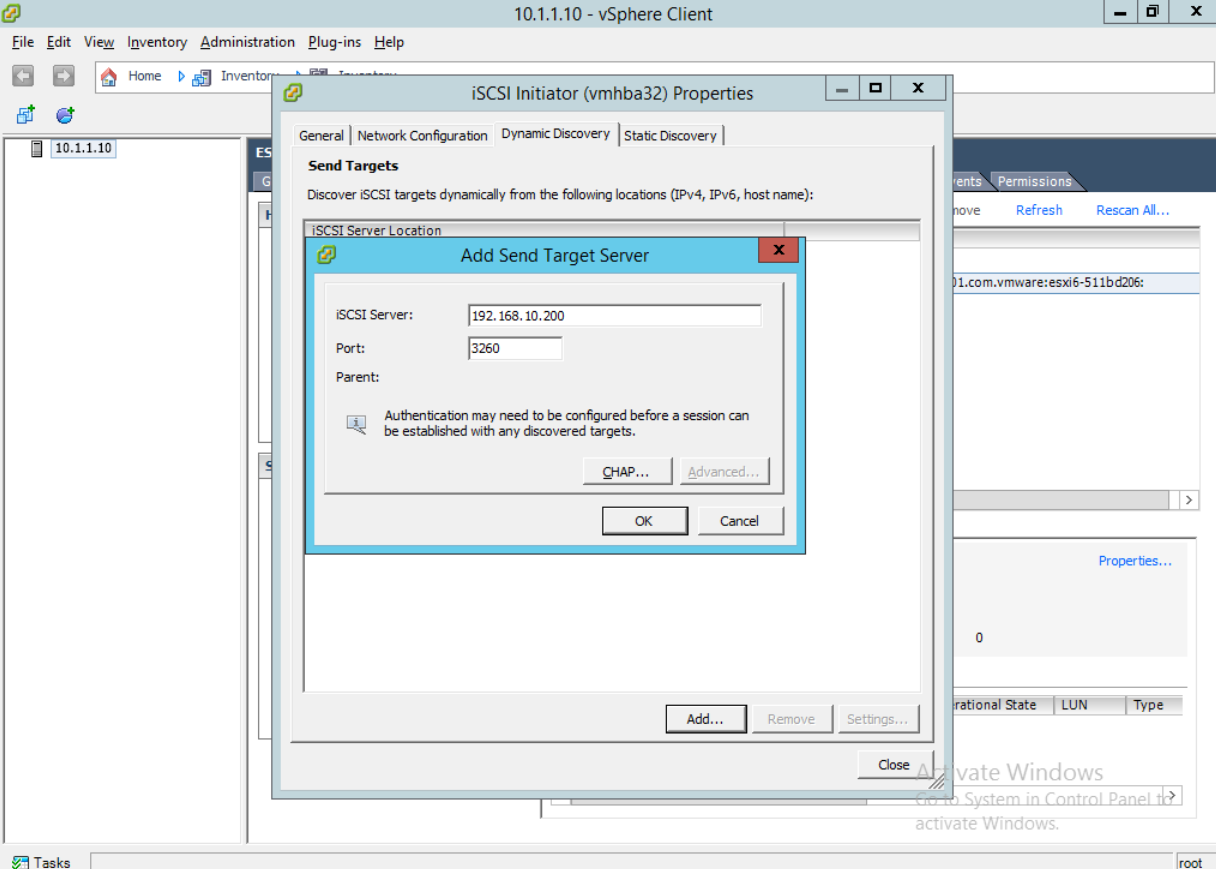The image size is (1216, 869).
Task: Click the Tasks icon in the status bar
Action: 22,862
